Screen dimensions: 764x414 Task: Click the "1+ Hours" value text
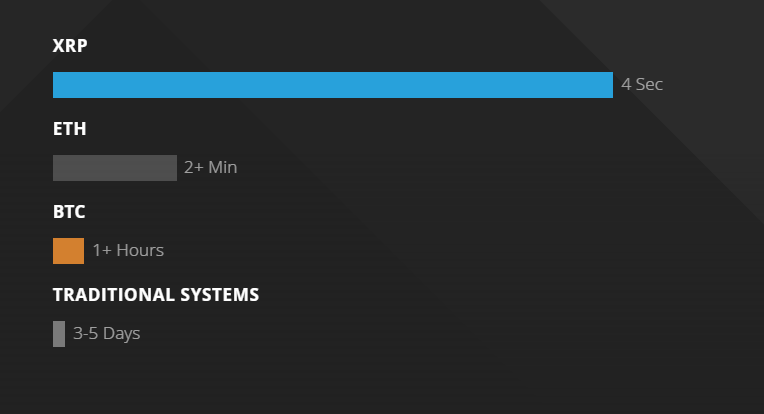(x=128, y=251)
